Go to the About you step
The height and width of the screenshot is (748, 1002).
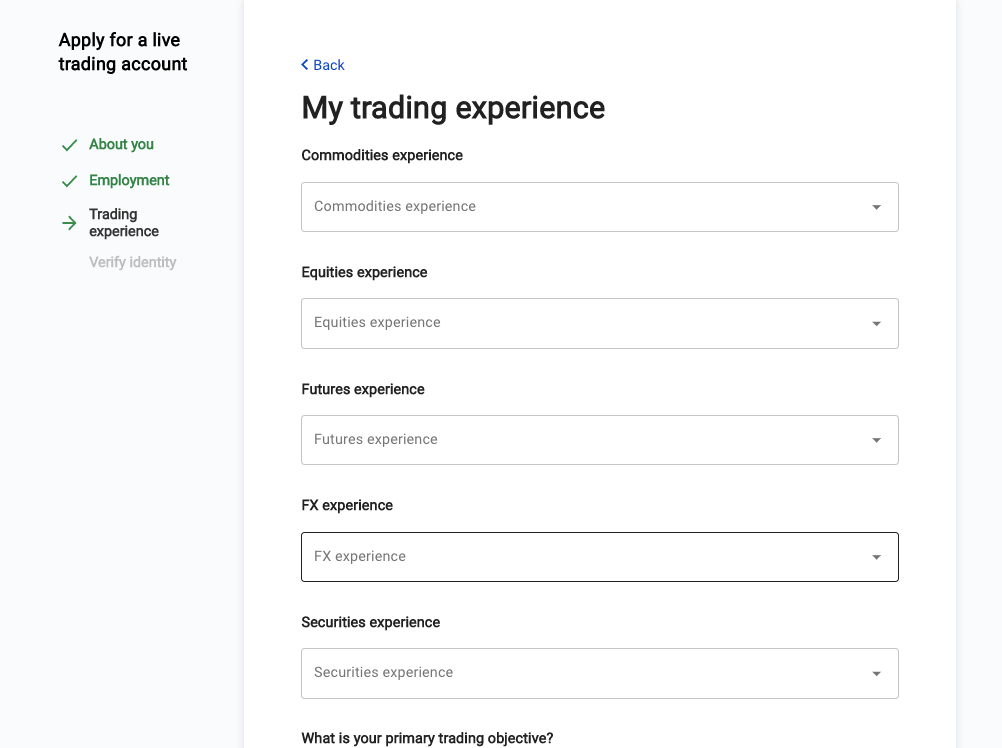(x=121, y=144)
